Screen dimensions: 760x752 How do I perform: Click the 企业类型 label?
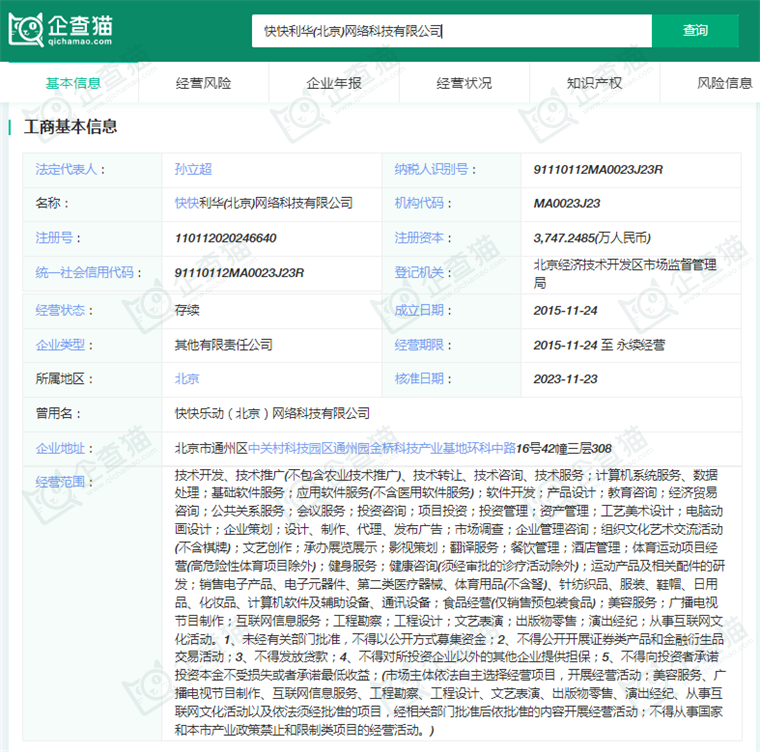pyautogui.click(x=60, y=345)
